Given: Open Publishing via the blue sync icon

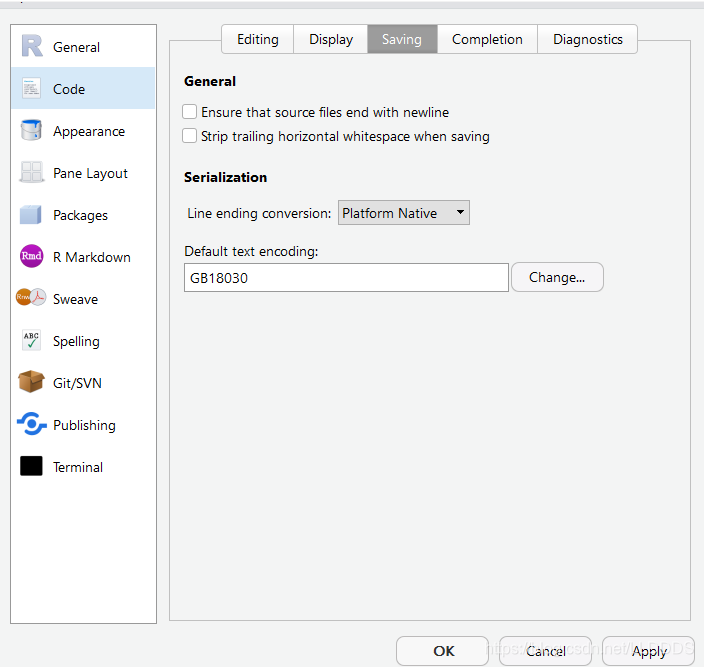Looking at the screenshot, I should coord(31,424).
